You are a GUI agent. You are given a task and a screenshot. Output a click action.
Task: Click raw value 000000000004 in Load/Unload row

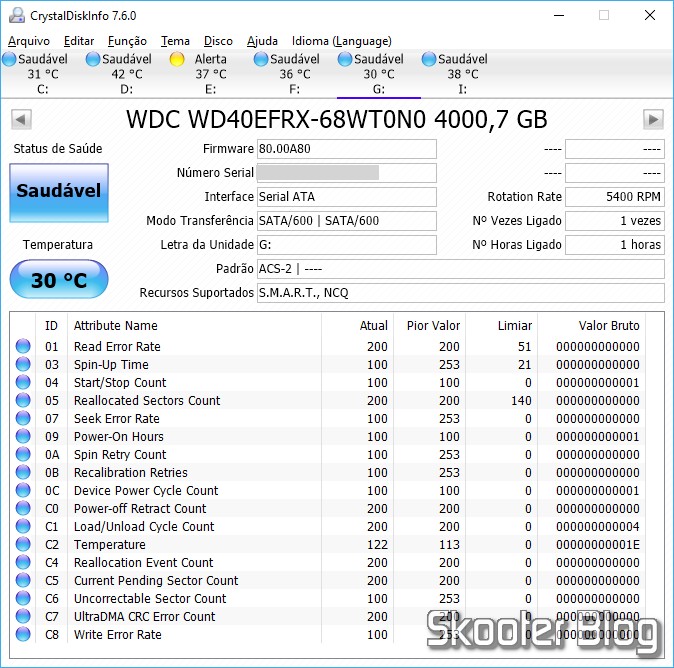click(x=597, y=527)
